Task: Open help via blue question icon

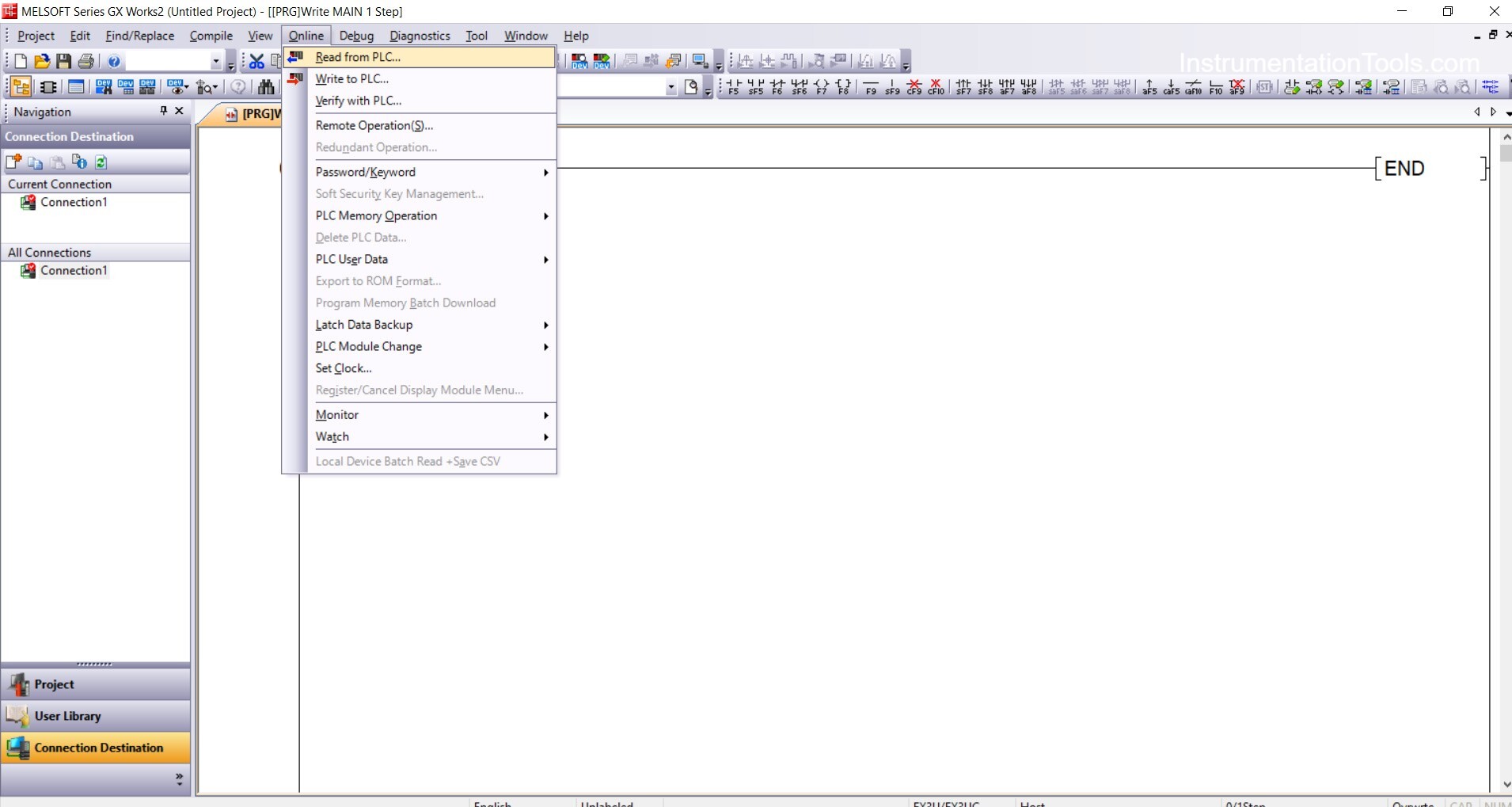Action: pos(114,61)
